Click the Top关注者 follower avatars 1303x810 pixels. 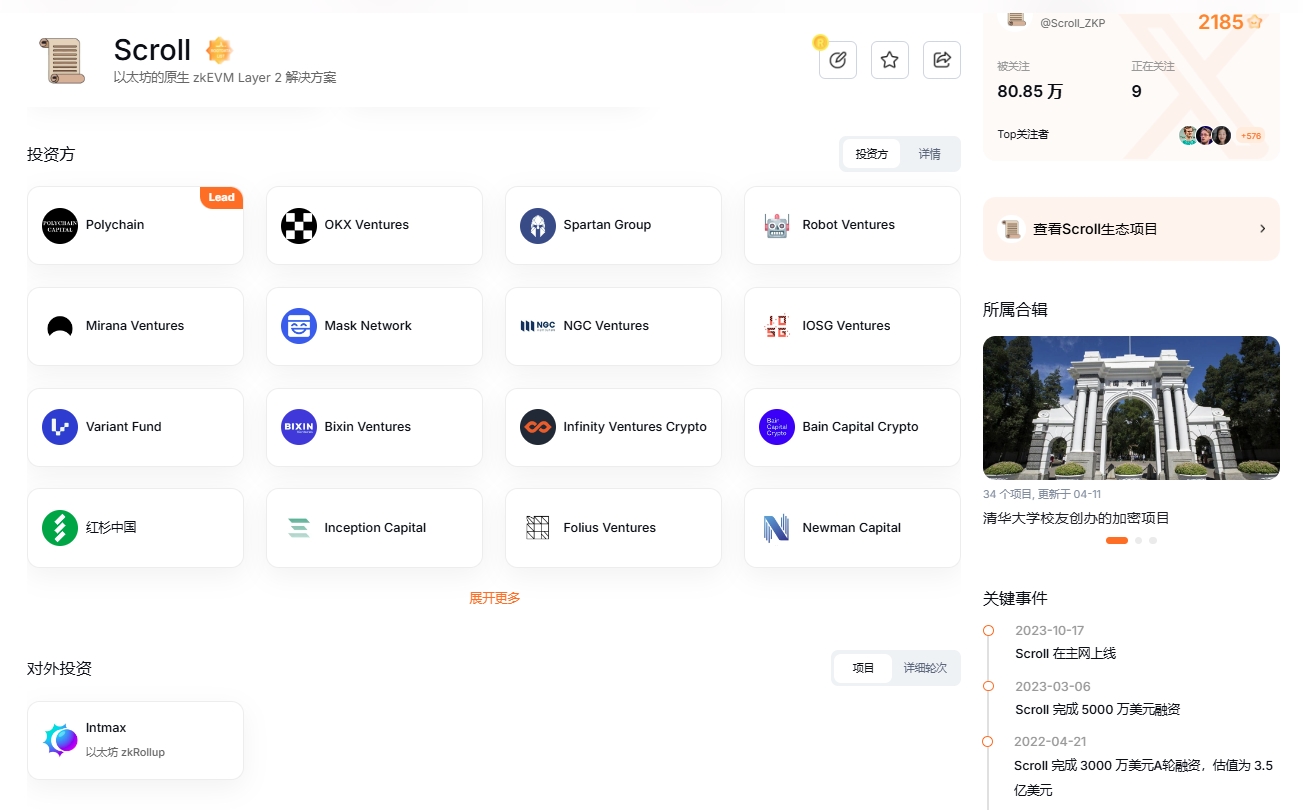point(1205,135)
